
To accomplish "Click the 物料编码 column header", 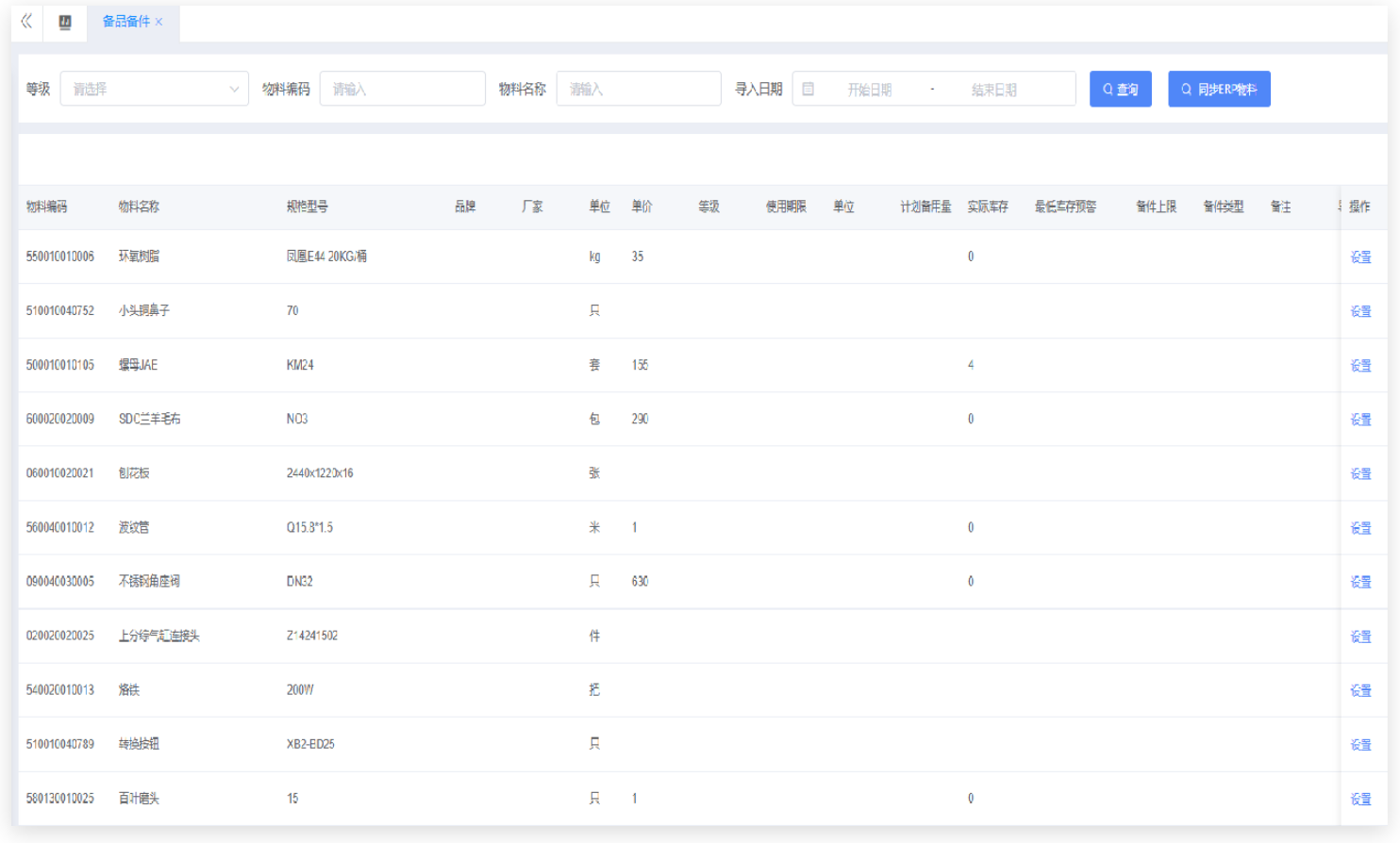I will point(46,207).
